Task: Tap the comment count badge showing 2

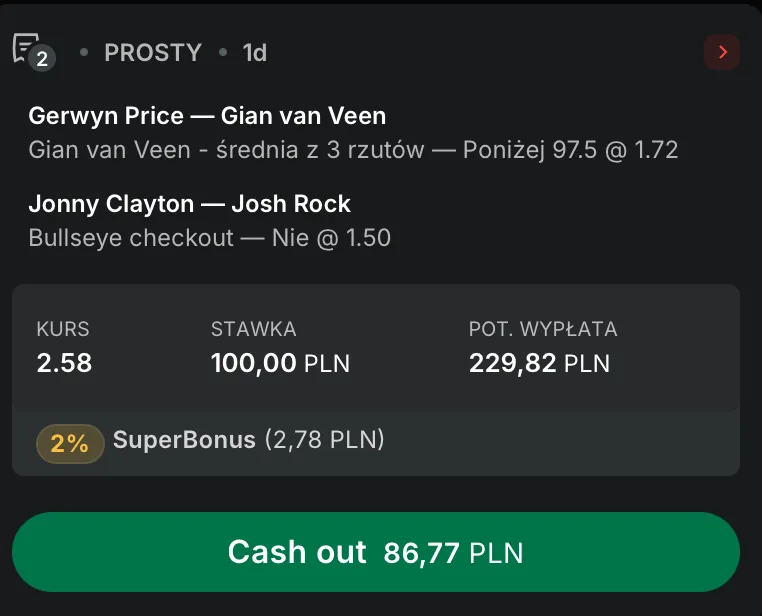Action: (x=42, y=59)
